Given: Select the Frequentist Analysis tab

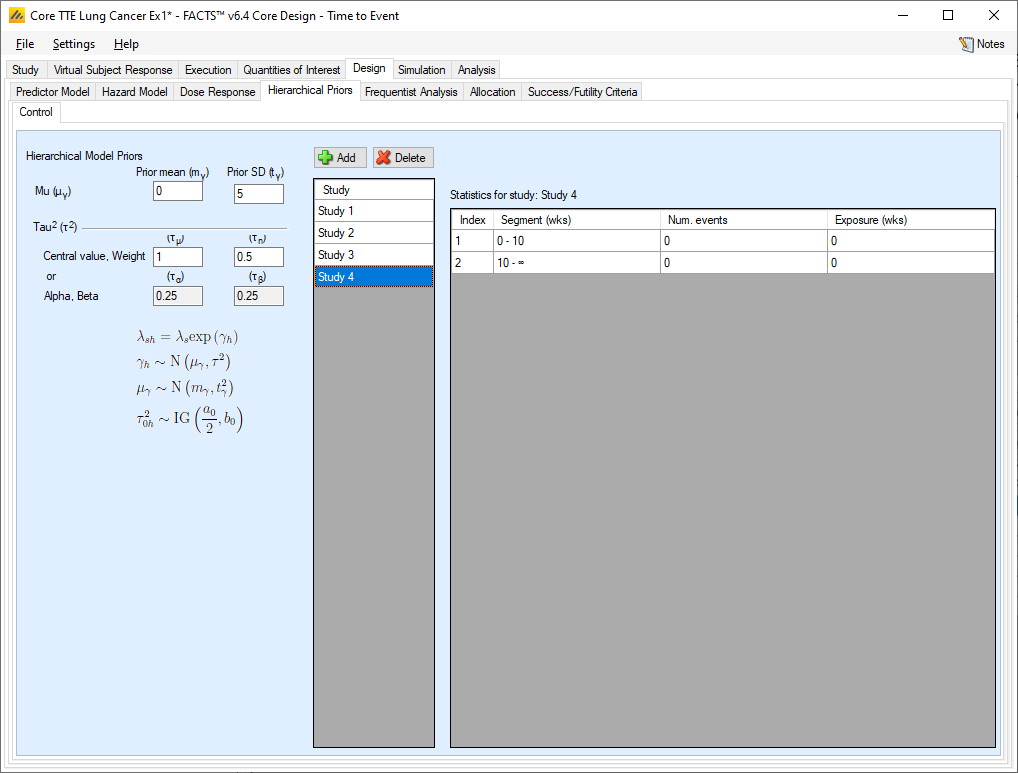Looking at the screenshot, I should (411, 92).
